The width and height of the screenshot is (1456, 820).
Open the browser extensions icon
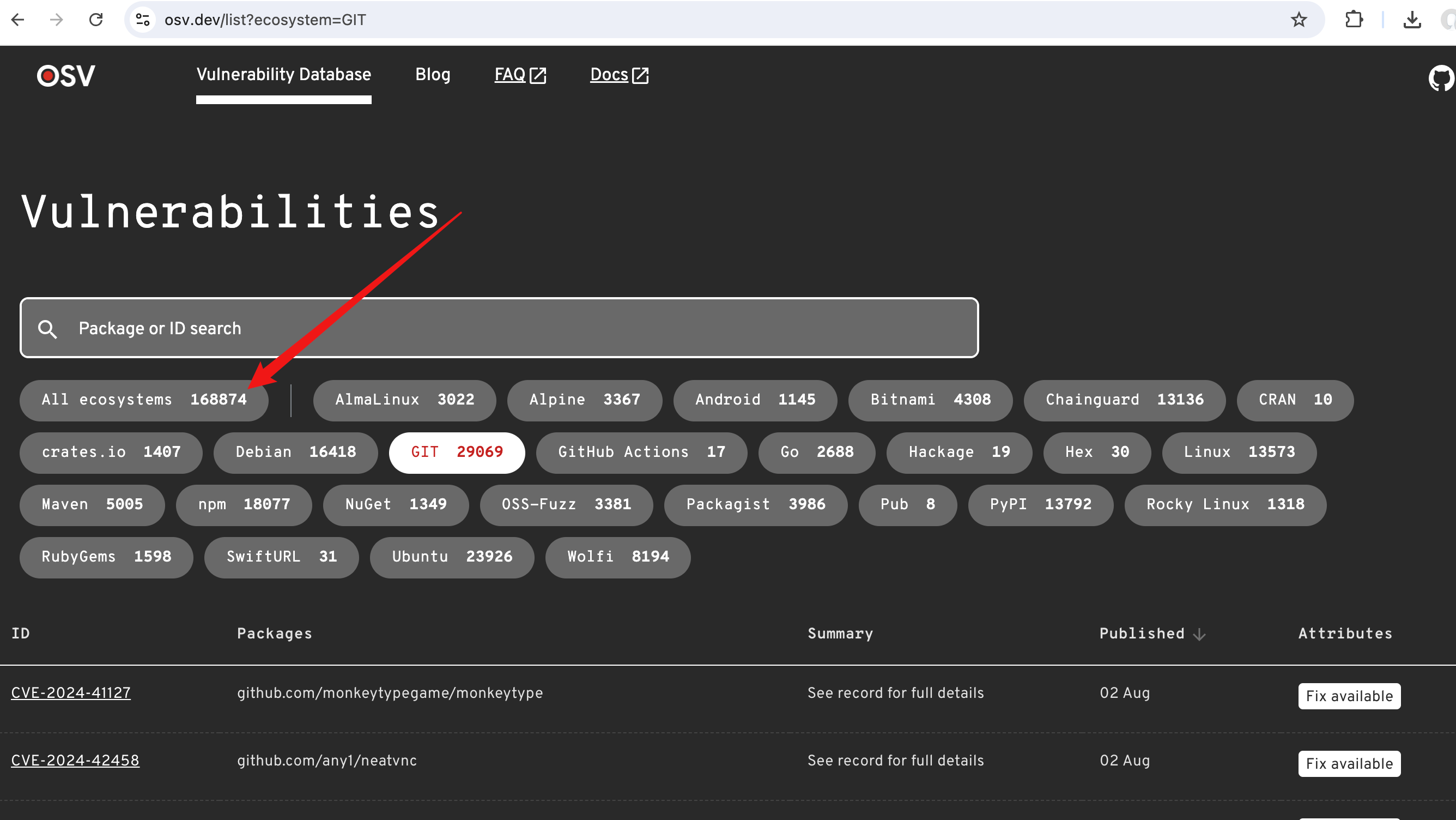point(1354,20)
